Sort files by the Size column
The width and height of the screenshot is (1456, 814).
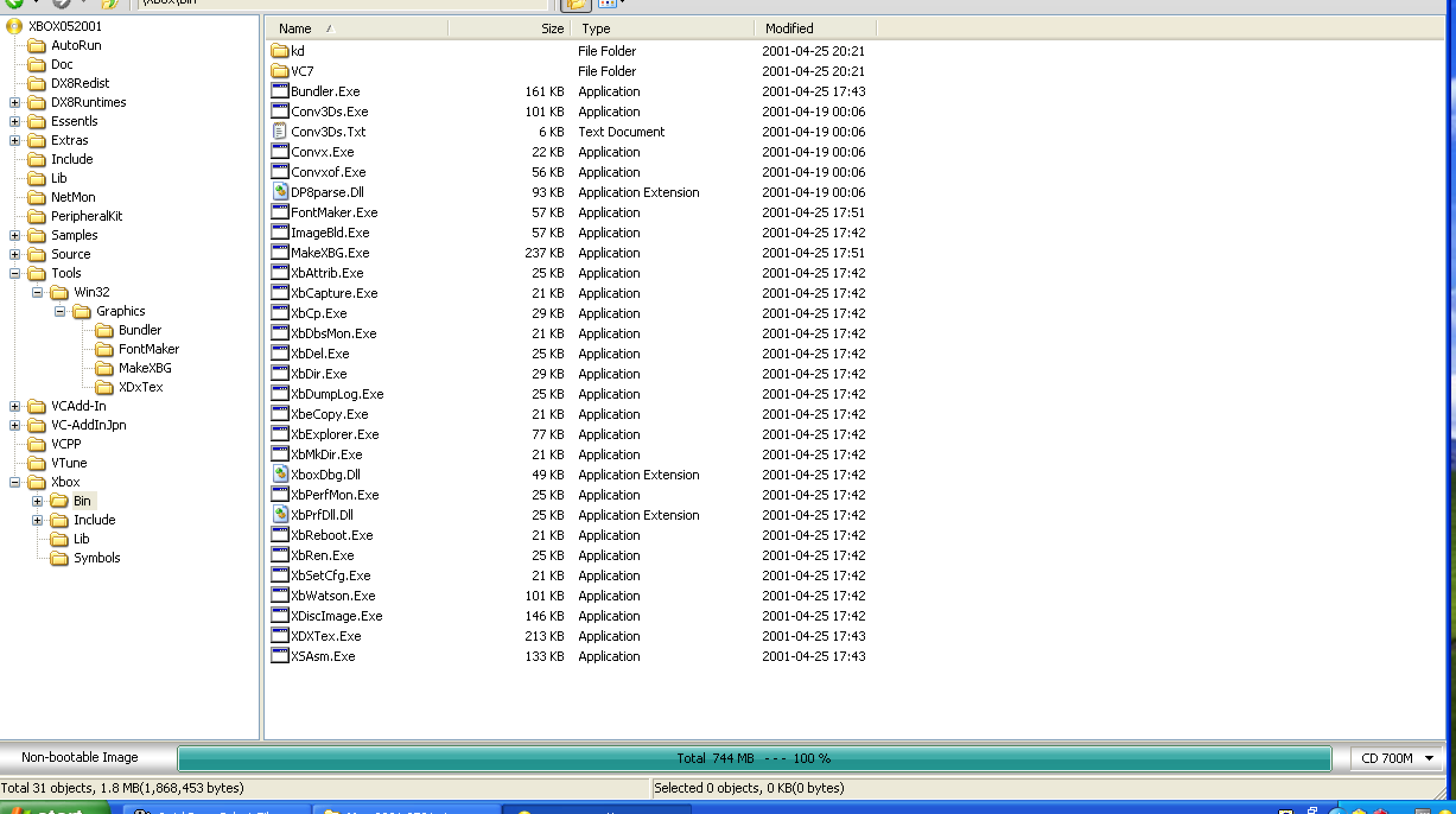[510, 28]
